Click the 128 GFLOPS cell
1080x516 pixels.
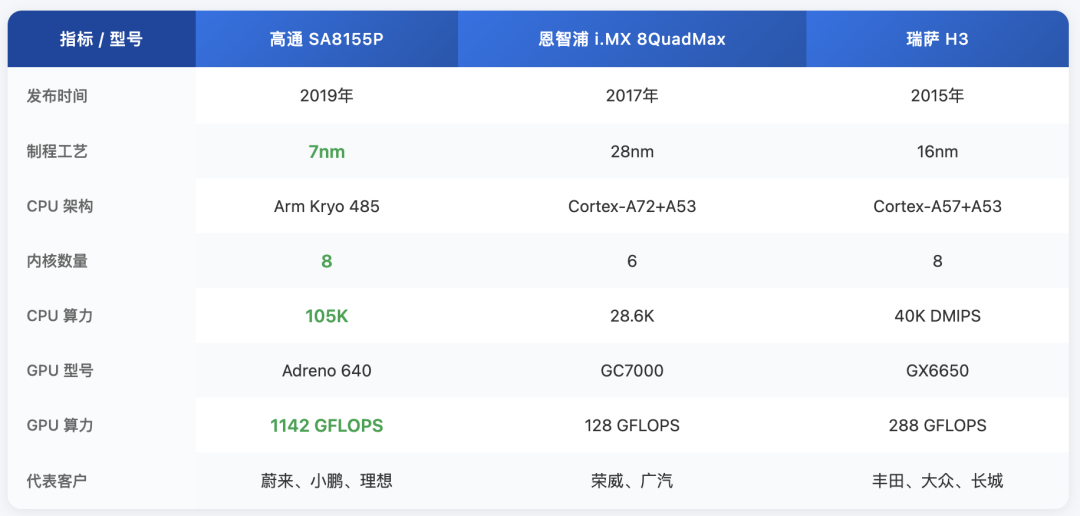(x=632, y=425)
